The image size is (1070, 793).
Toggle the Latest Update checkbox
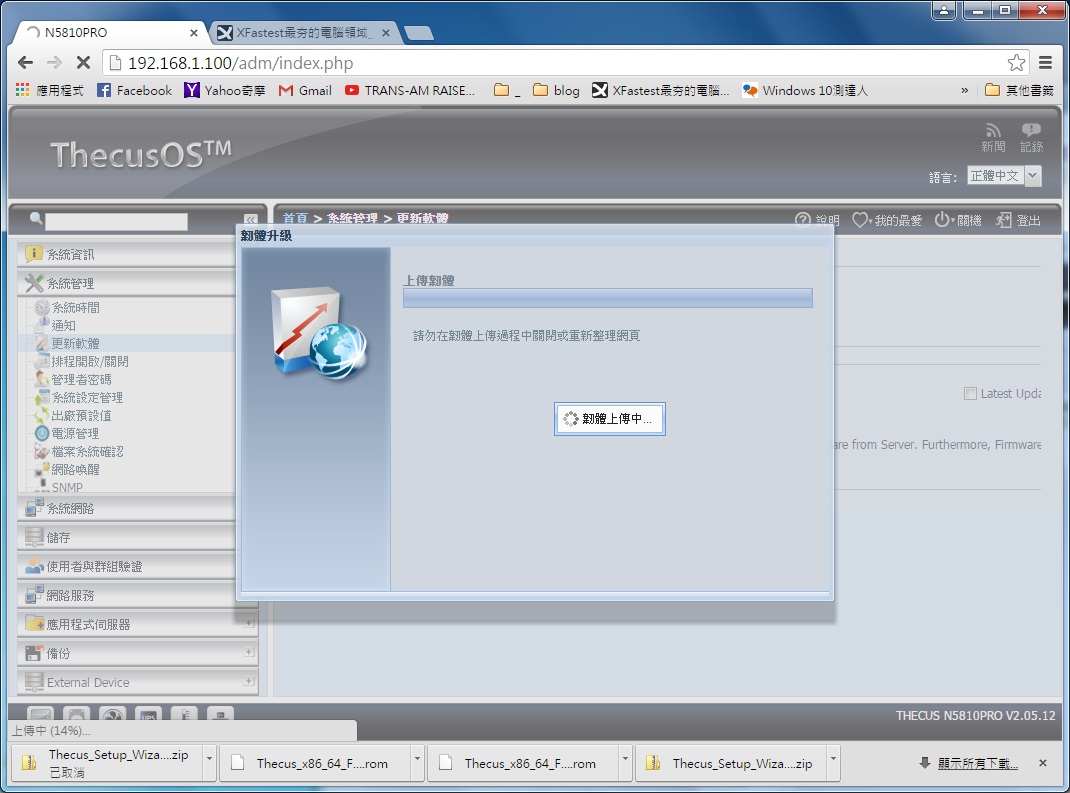pos(970,393)
